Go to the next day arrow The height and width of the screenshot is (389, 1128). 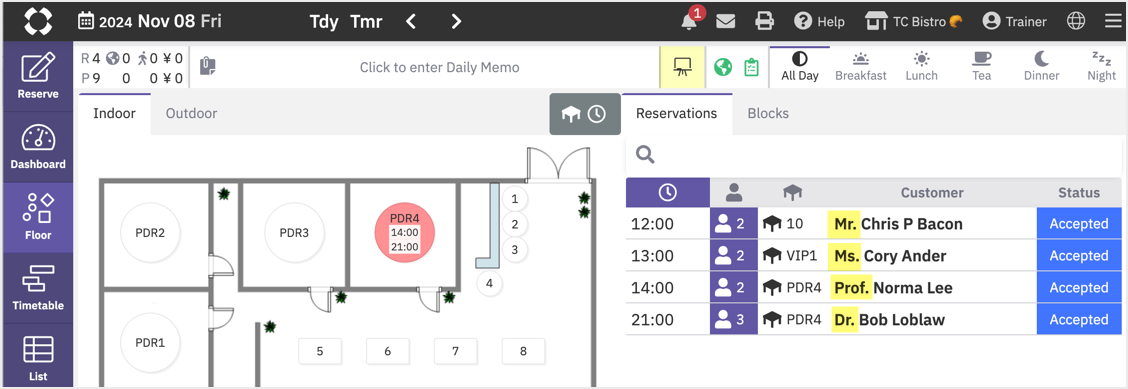pyautogui.click(x=456, y=22)
